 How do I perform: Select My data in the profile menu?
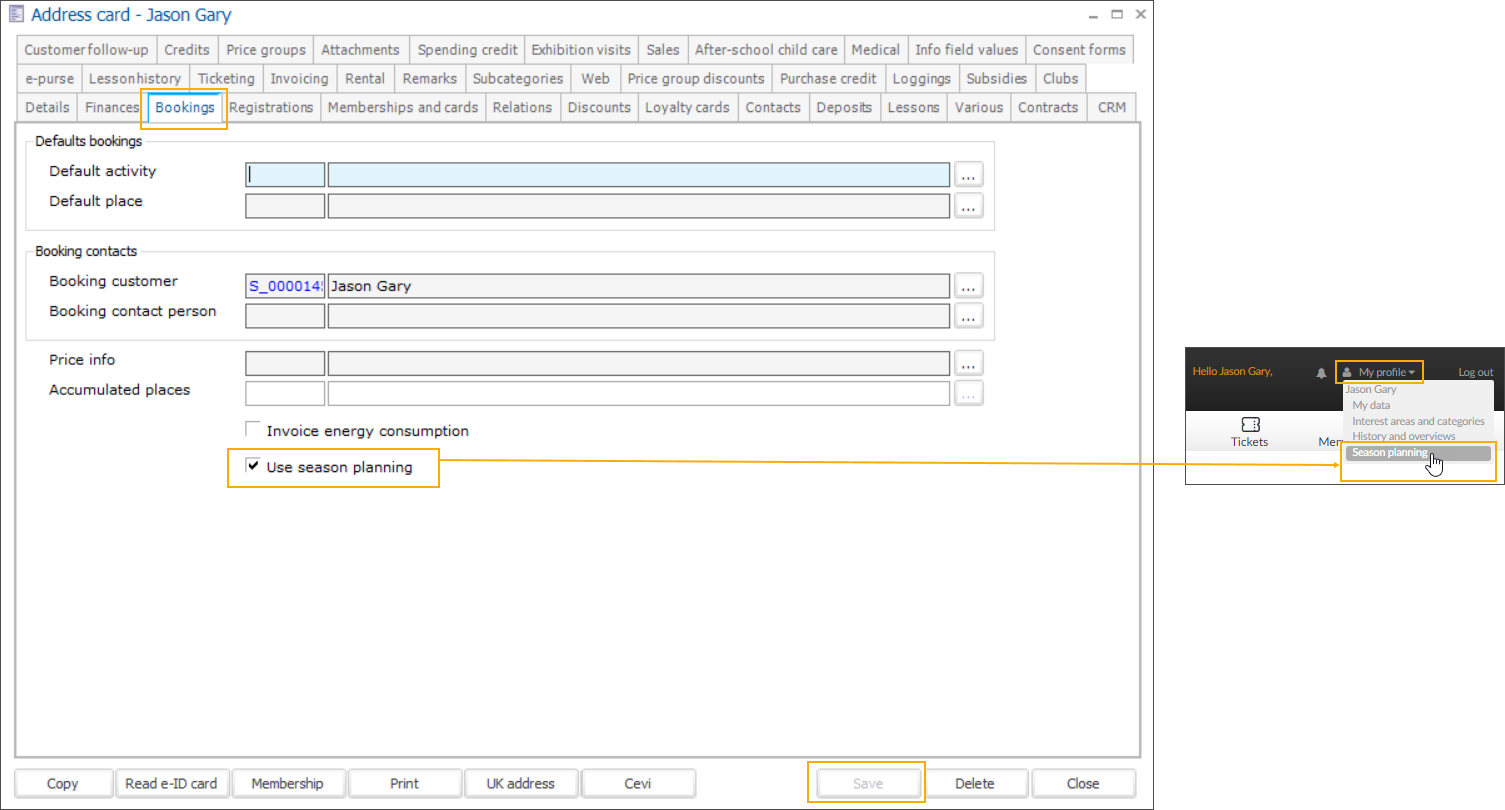(1369, 405)
